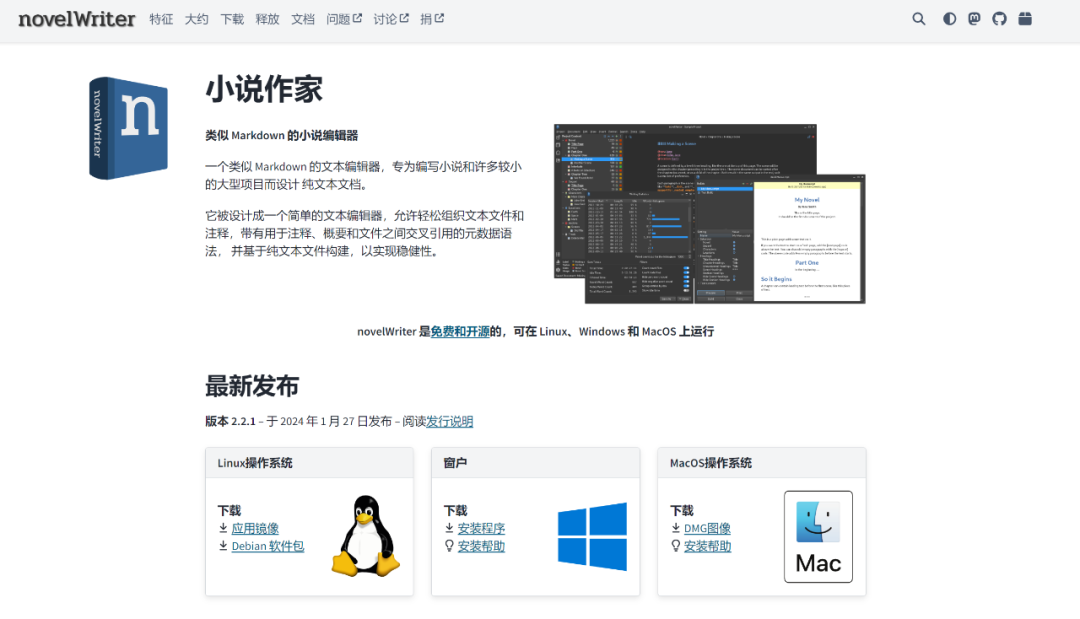Download the Debian 软件包
The image size is (1080, 619).
(x=267, y=546)
